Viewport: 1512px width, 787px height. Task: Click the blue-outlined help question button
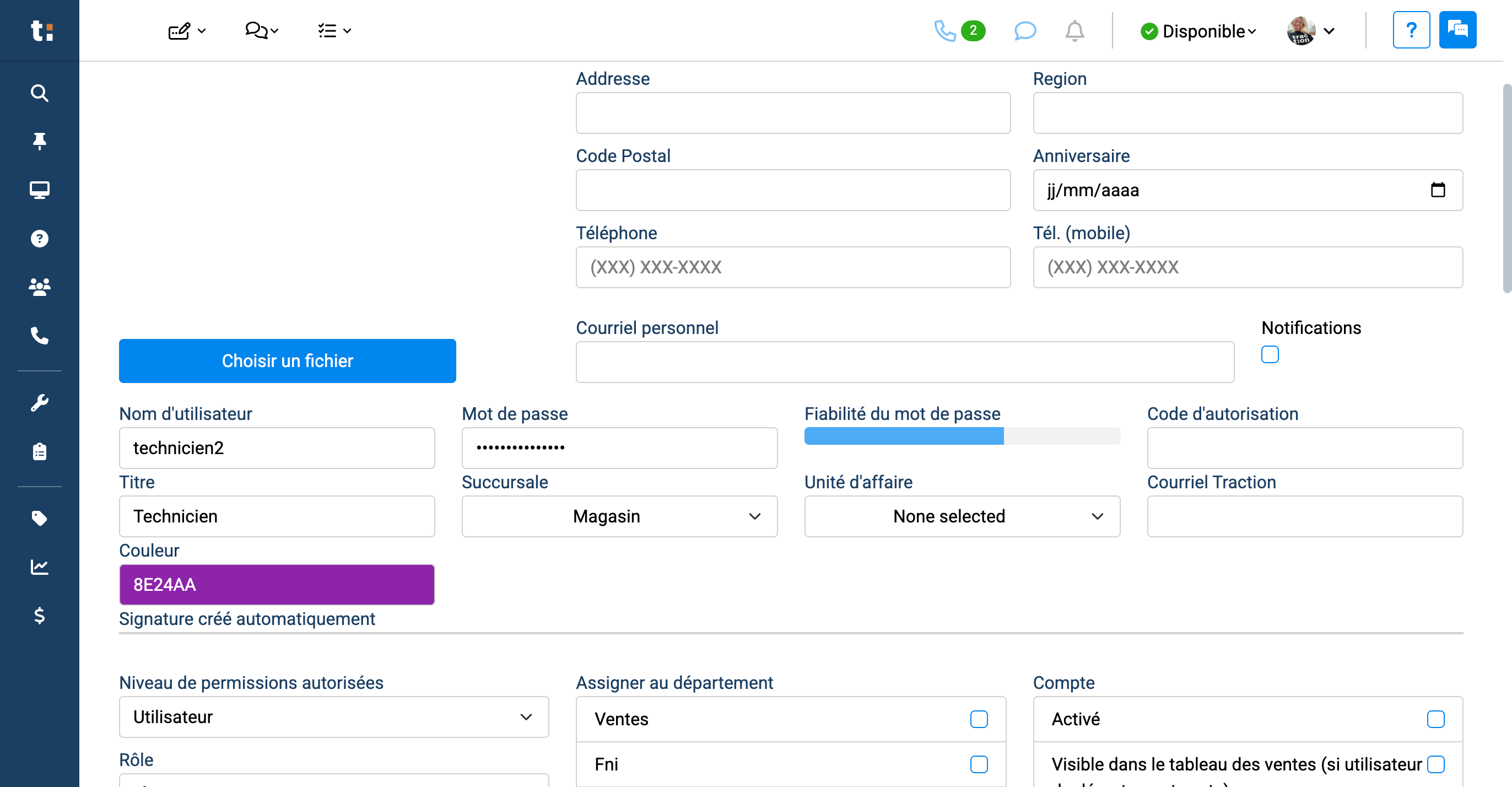pos(1411,30)
